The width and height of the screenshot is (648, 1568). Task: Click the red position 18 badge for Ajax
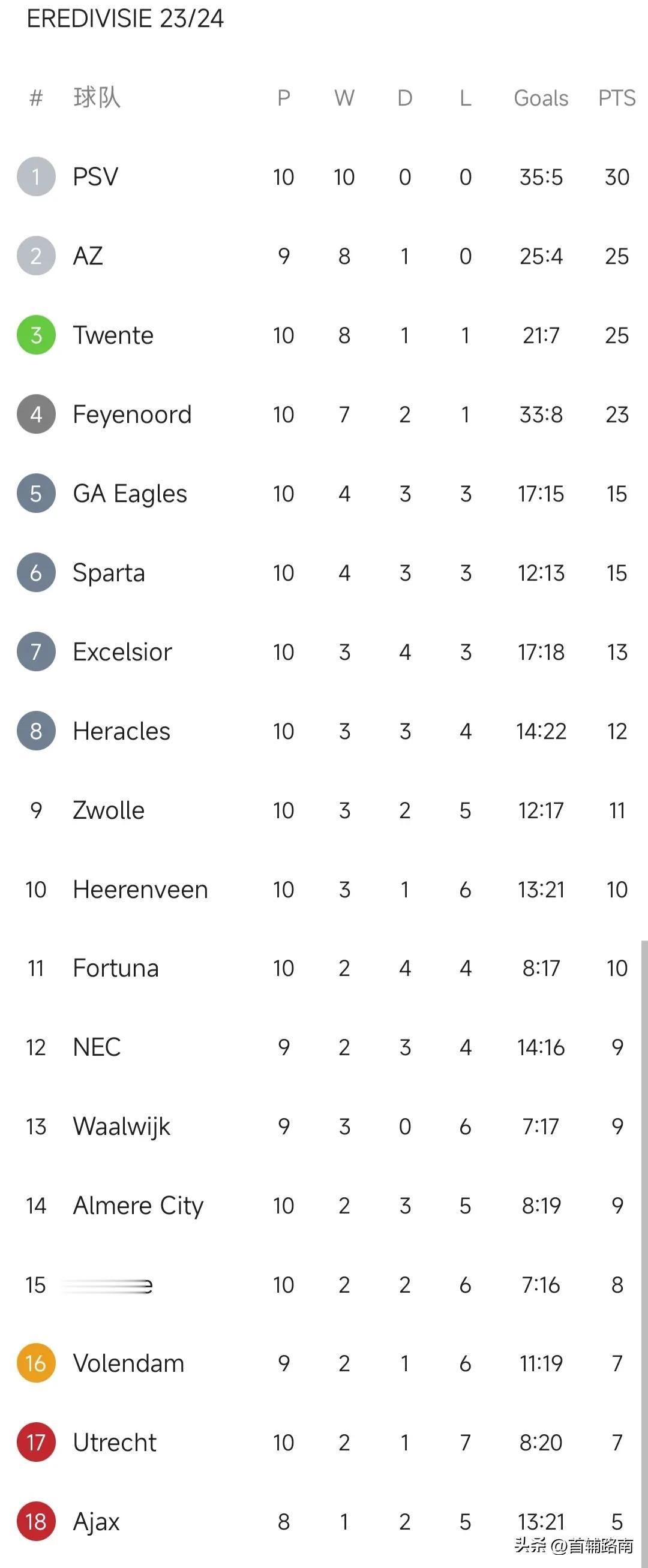(36, 1521)
